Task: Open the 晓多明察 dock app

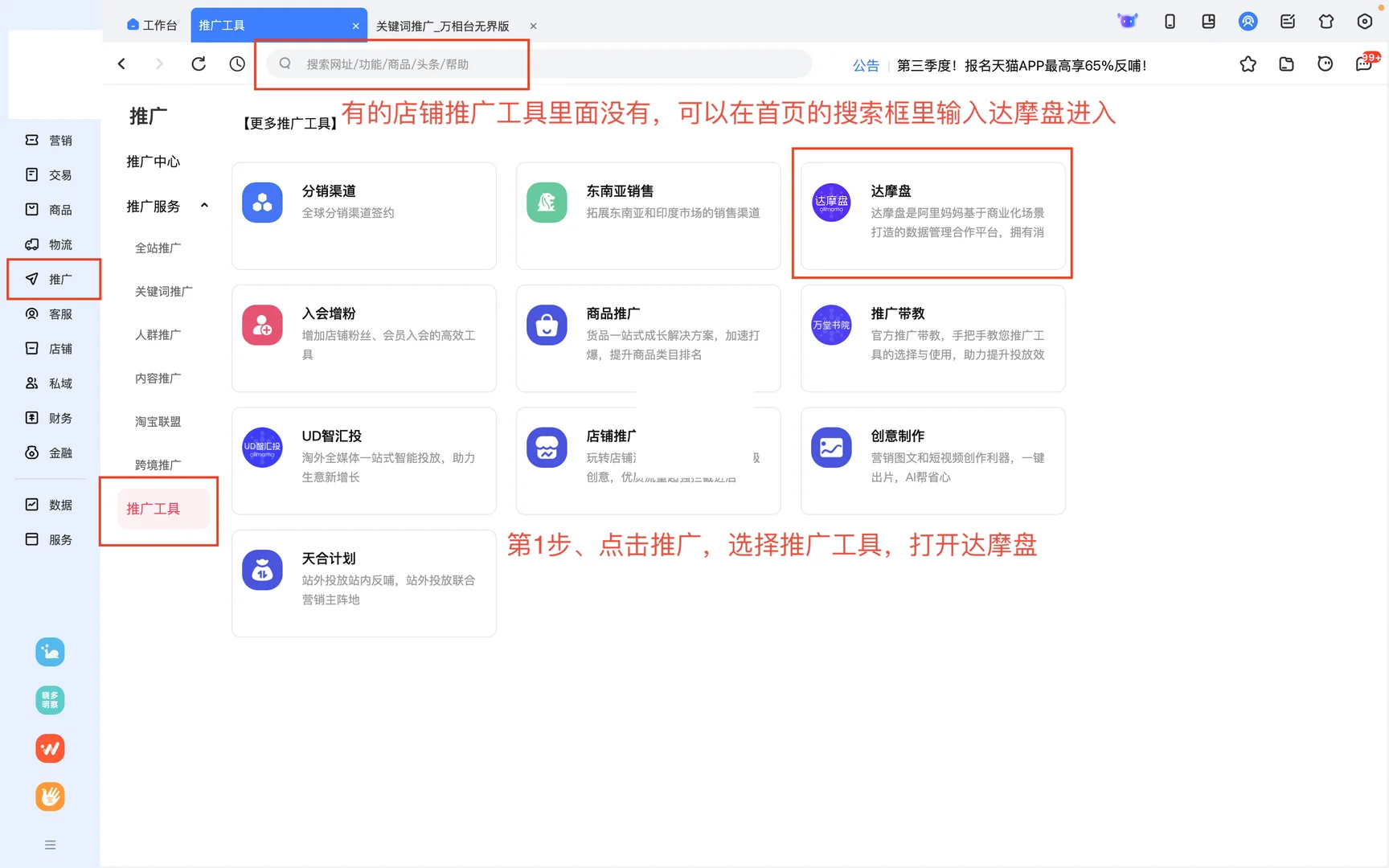Action: 50,700
